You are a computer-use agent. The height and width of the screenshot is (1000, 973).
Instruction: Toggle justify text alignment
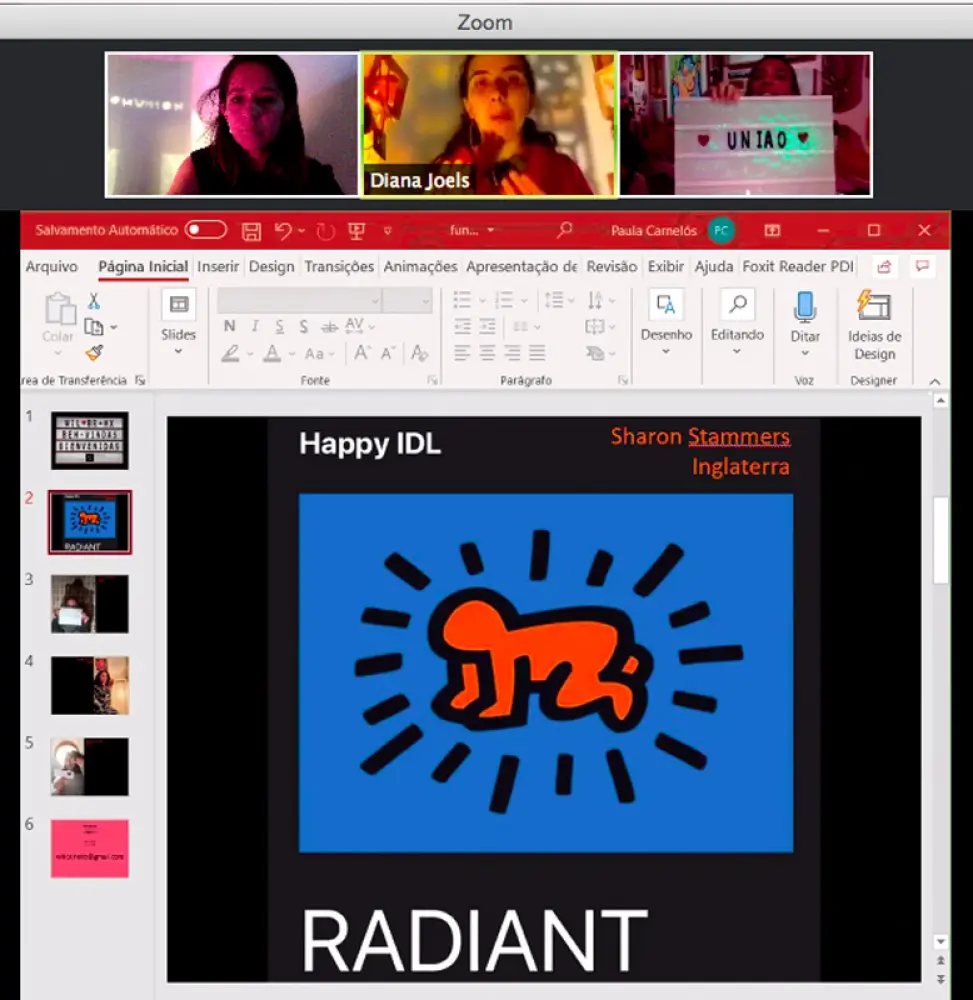pyautogui.click(x=537, y=353)
